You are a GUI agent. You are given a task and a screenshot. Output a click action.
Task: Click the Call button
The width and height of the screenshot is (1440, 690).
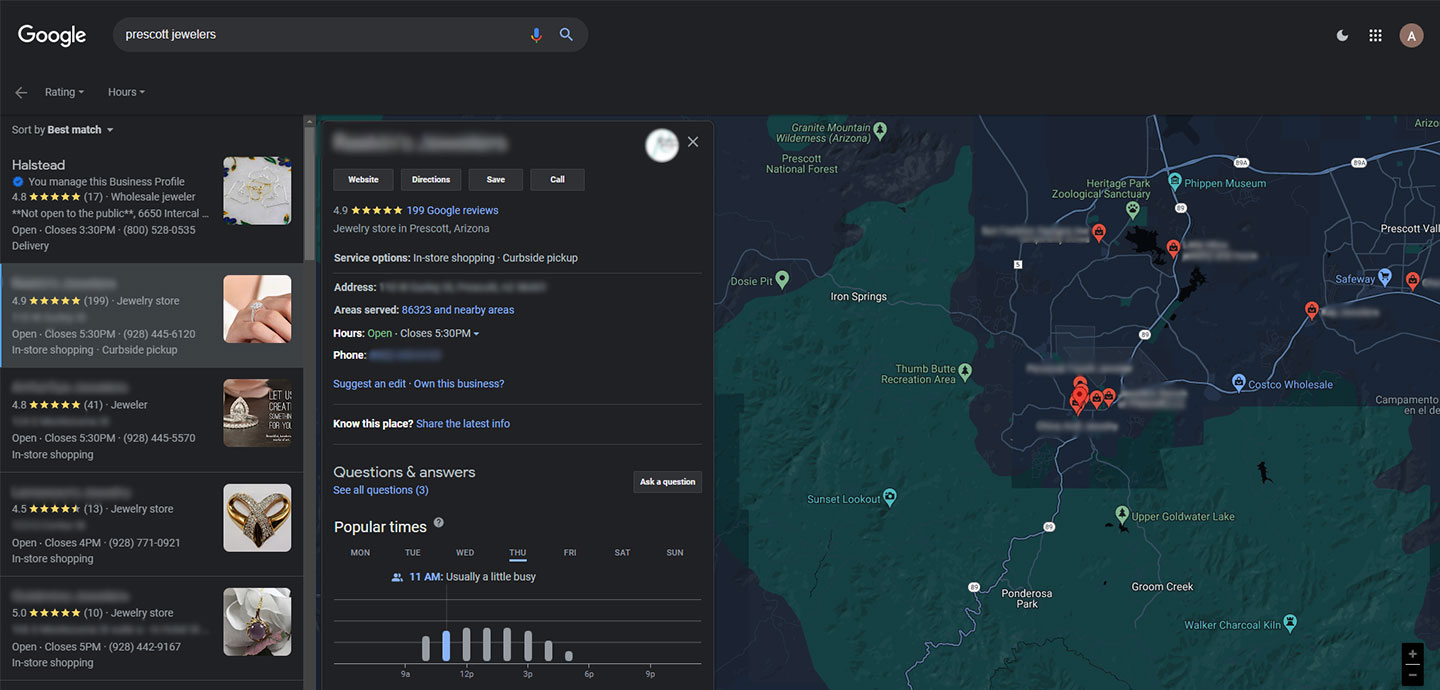click(558, 179)
